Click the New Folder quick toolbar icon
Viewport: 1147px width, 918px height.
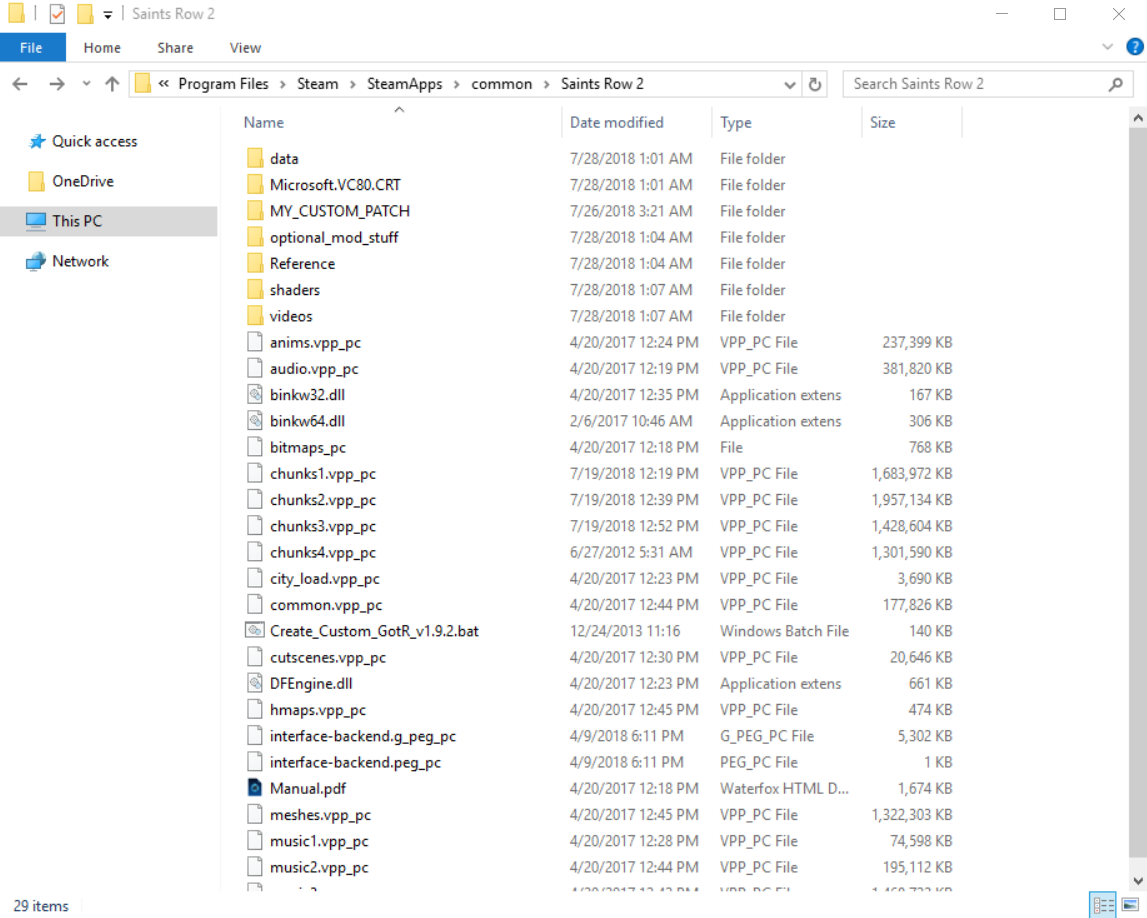[x=85, y=14]
